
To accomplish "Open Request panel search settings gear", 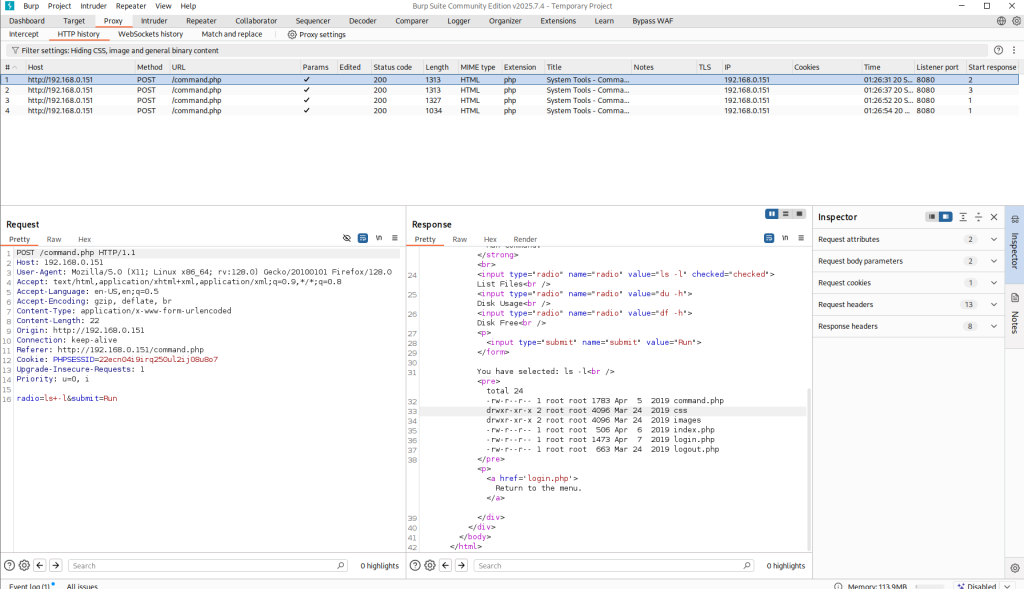I will (x=24, y=565).
